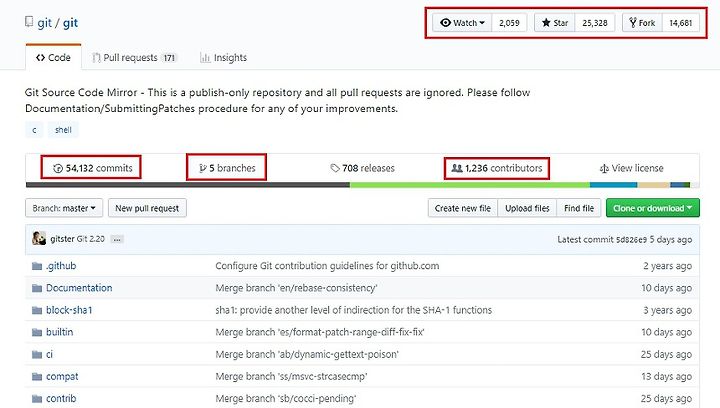Viewport: 720px width, 408px height.
Task: Expand commit message ellipsis button
Action: [117, 239]
